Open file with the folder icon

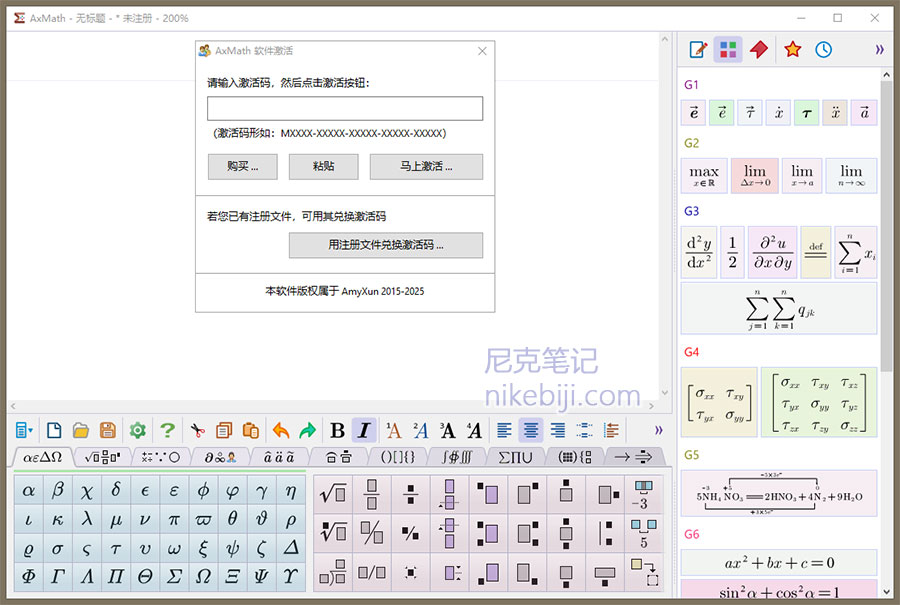tap(81, 430)
